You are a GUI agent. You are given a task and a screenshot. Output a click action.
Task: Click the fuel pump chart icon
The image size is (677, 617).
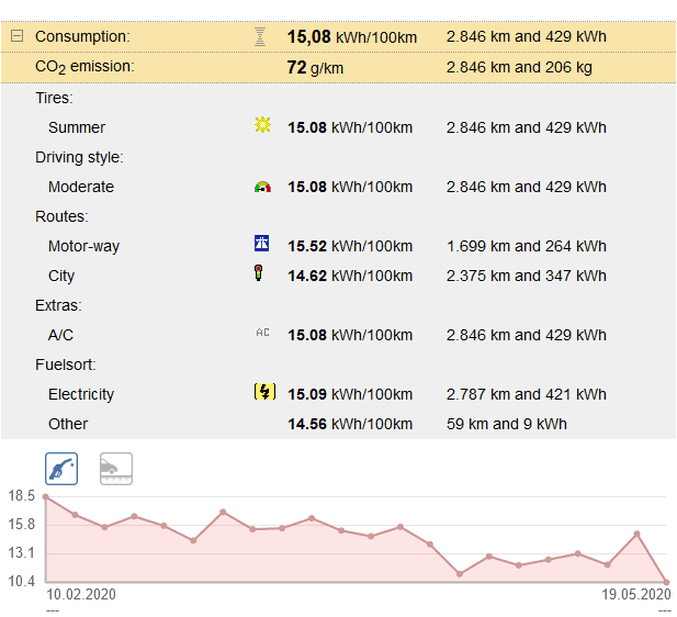tap(62, 468)
